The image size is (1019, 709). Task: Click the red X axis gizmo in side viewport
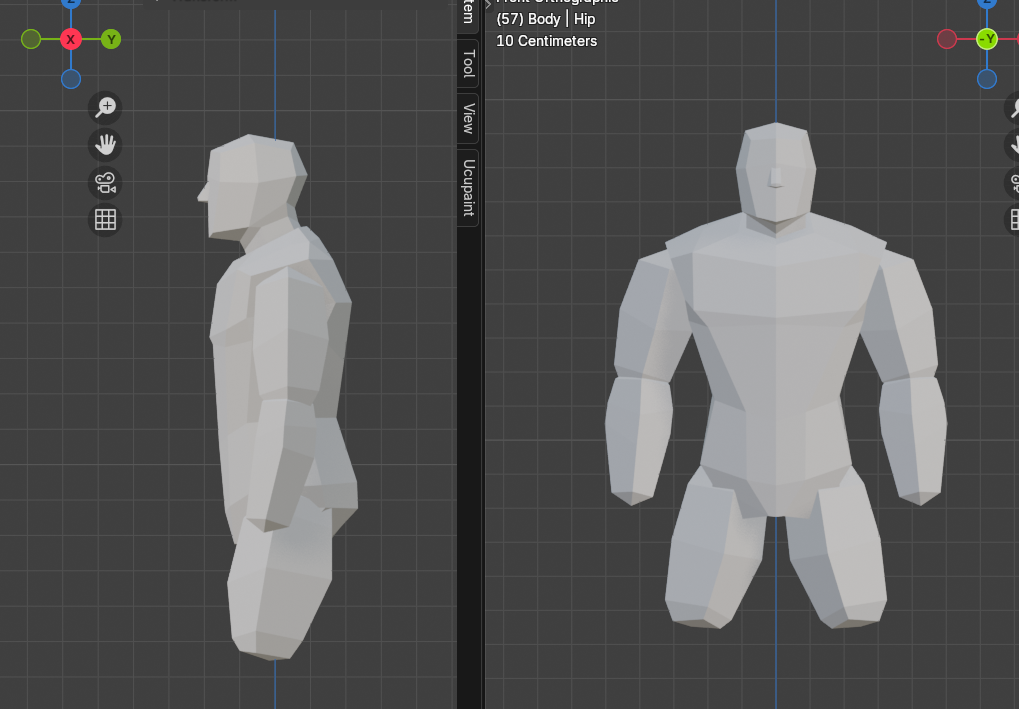(x=71, y=40)
